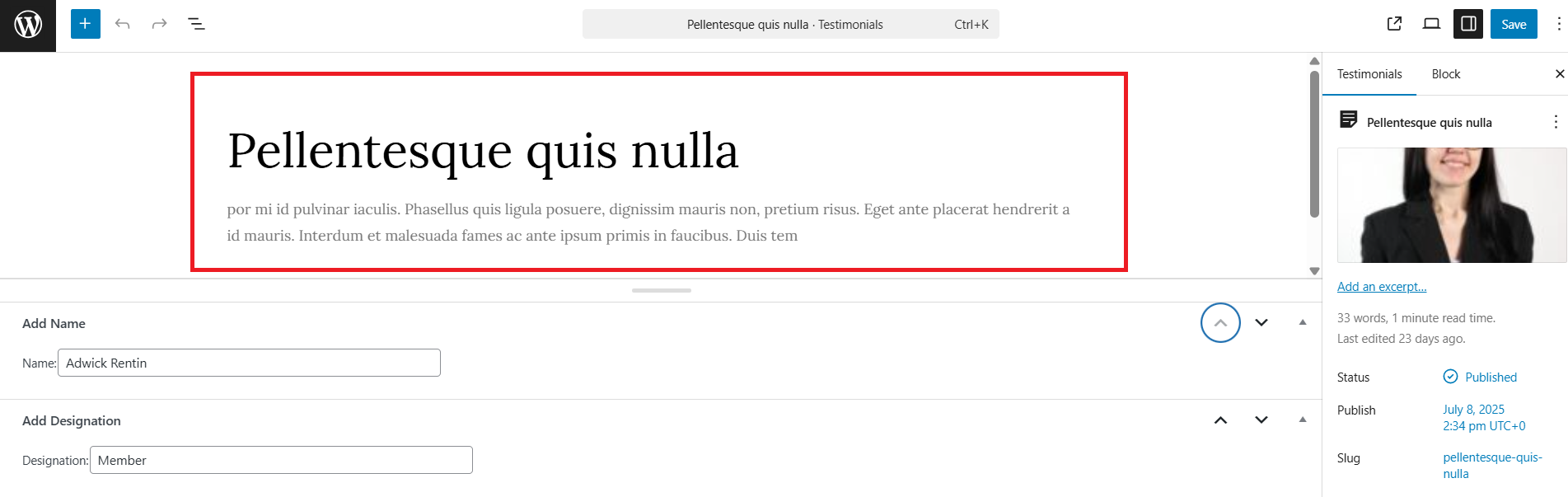Move Add Designation panel up with chevron
Screen dimensions: 1568x497
point(1220,420)
